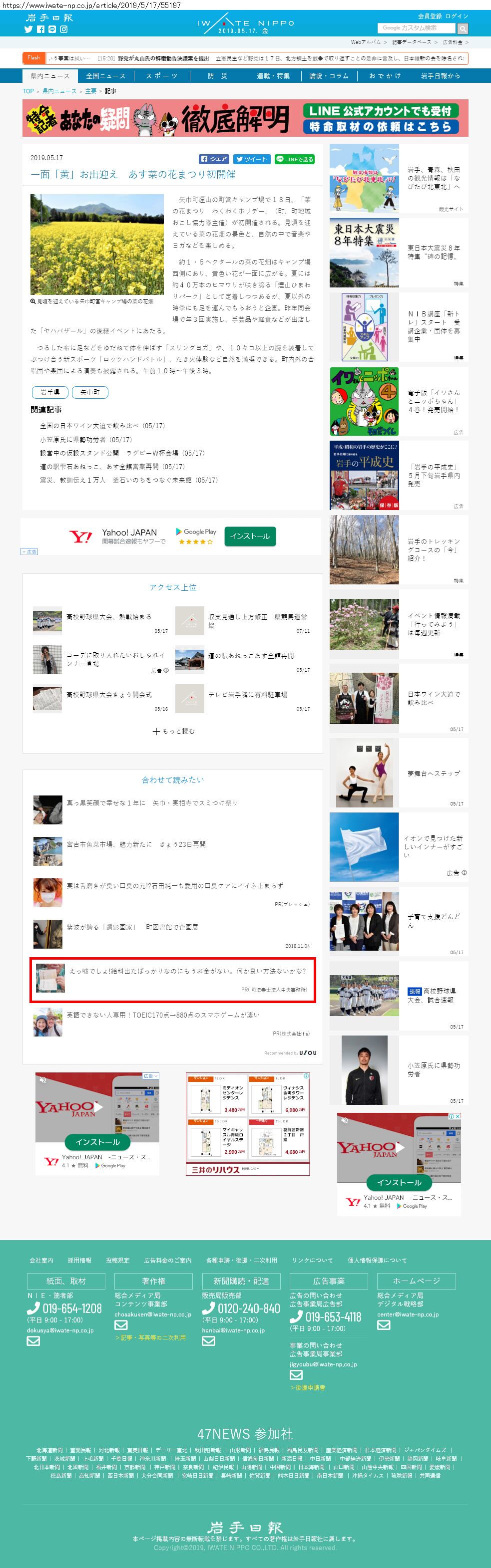Open the LINE icon in the header
Screen dimensions: 491x1568
[52, 29]
